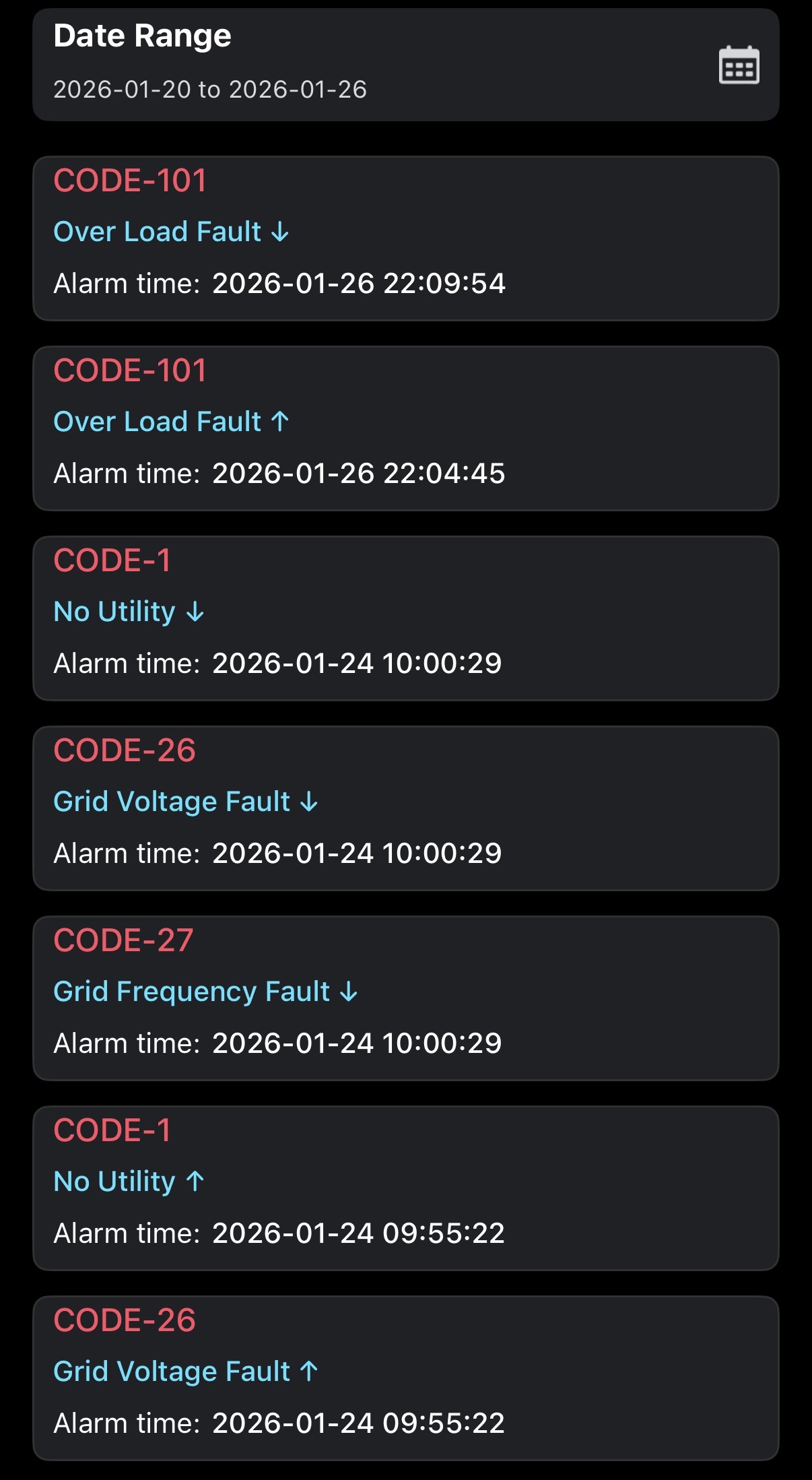This screenshot has width=812, height=1480.
Task: Tap CODE-101 label above the 22:09:54 alarm
Action: point(130,181)
